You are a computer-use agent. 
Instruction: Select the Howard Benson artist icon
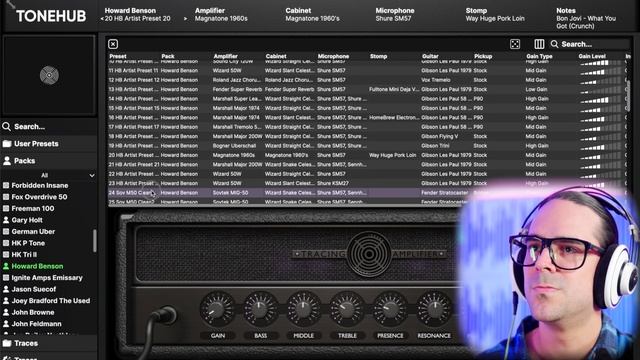coord(6,266)
